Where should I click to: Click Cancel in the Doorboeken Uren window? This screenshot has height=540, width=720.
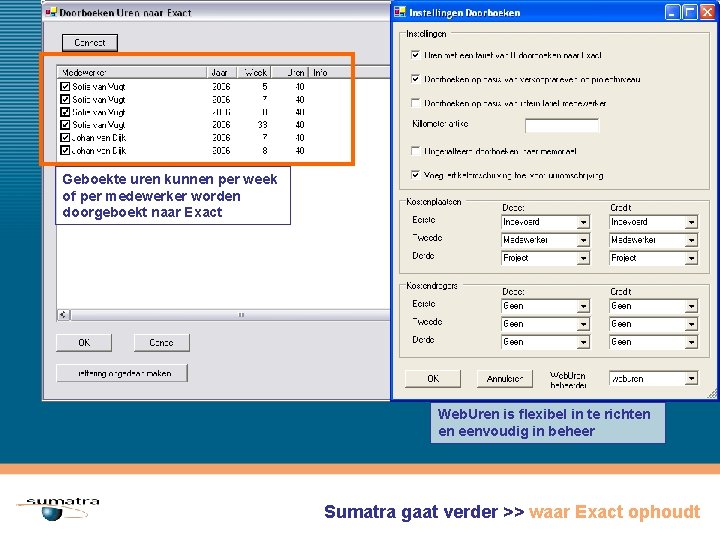tap(162, 343)
